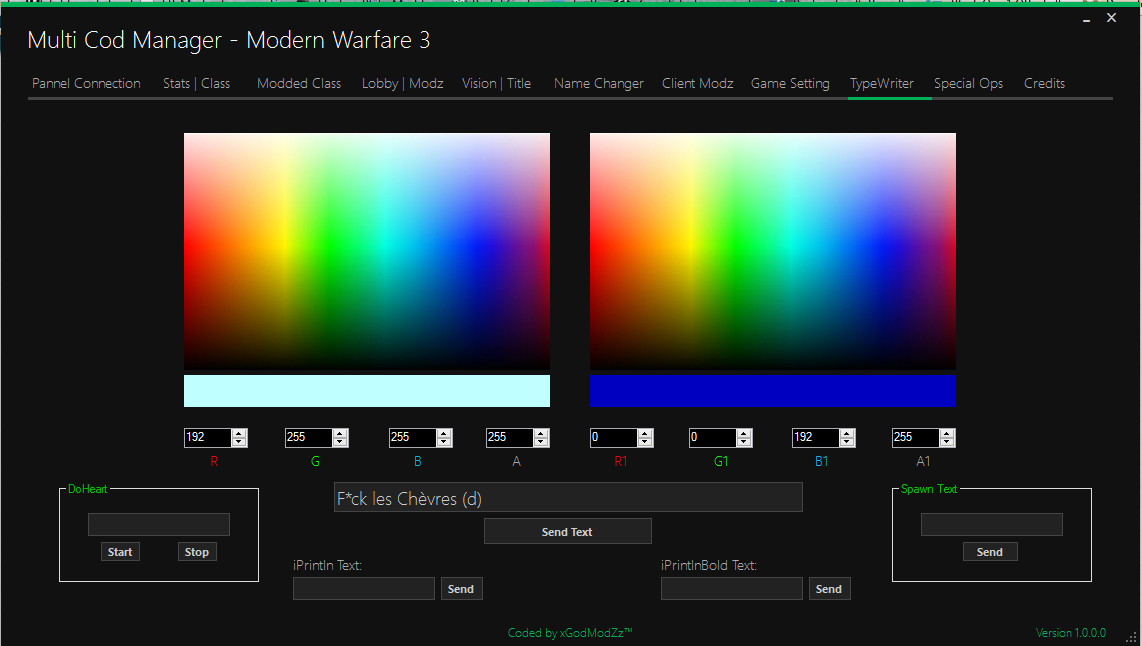Screen dimensions: 1142x646
Task: Click the dark blue preview color bar
Action: (773, 391)
